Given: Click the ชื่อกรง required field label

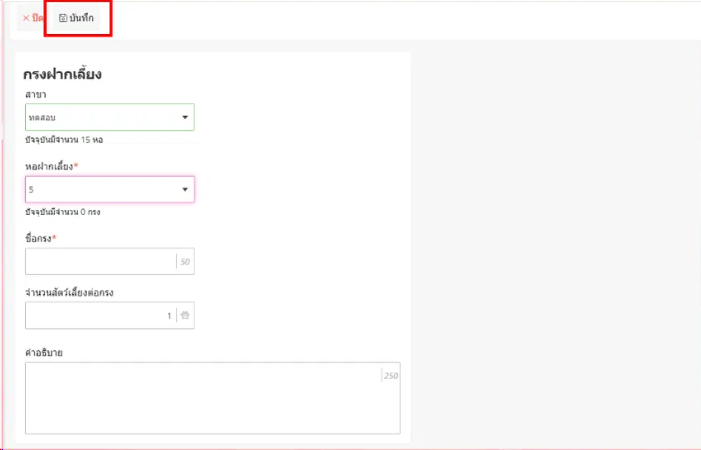Looking at the screenshot, I should point(47,238).
